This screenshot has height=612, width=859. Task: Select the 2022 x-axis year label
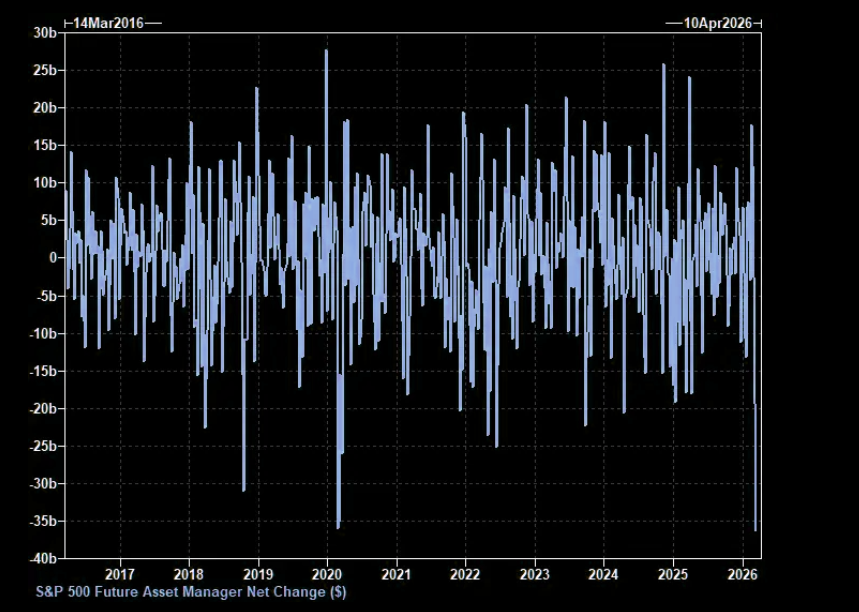point(466,574)
